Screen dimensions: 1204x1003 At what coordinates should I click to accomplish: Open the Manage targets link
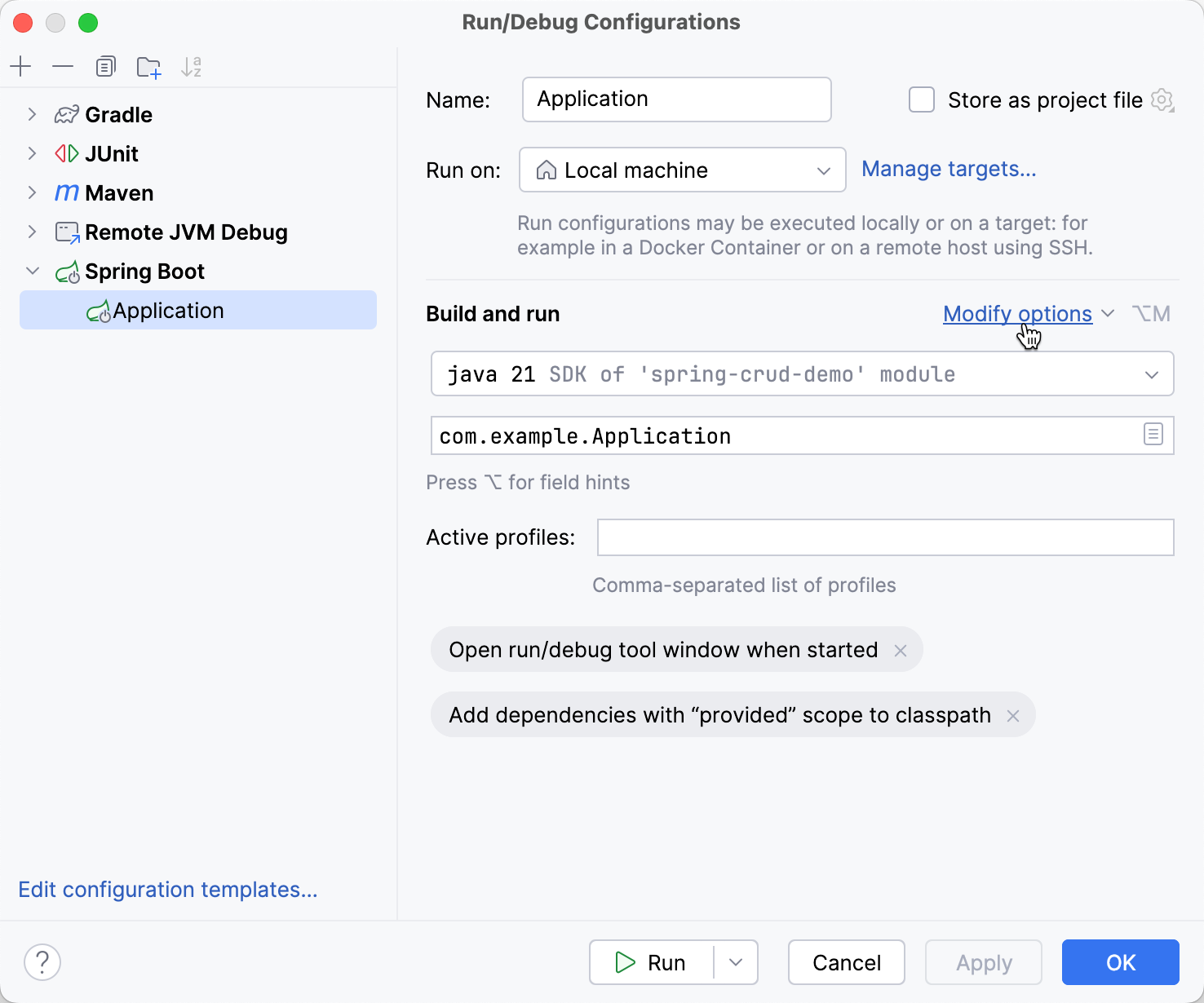(x=949, y=169)
